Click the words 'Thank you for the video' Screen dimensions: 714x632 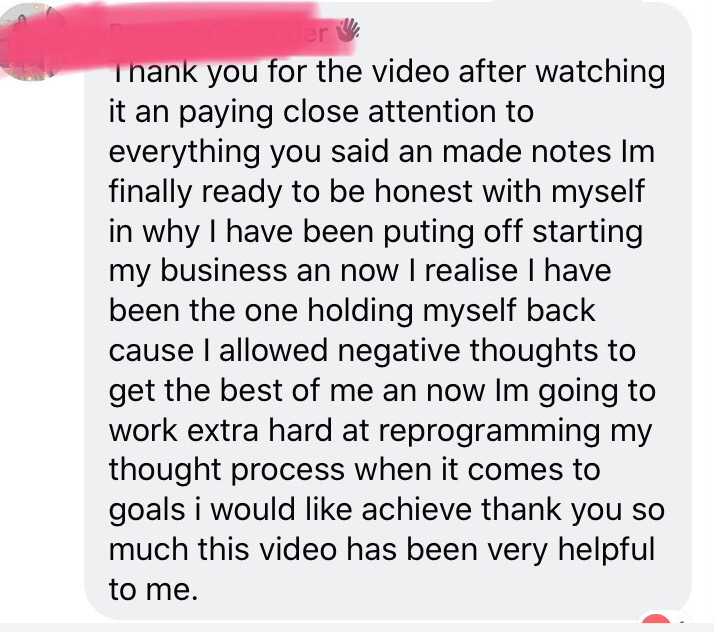(x=280, y=72)
